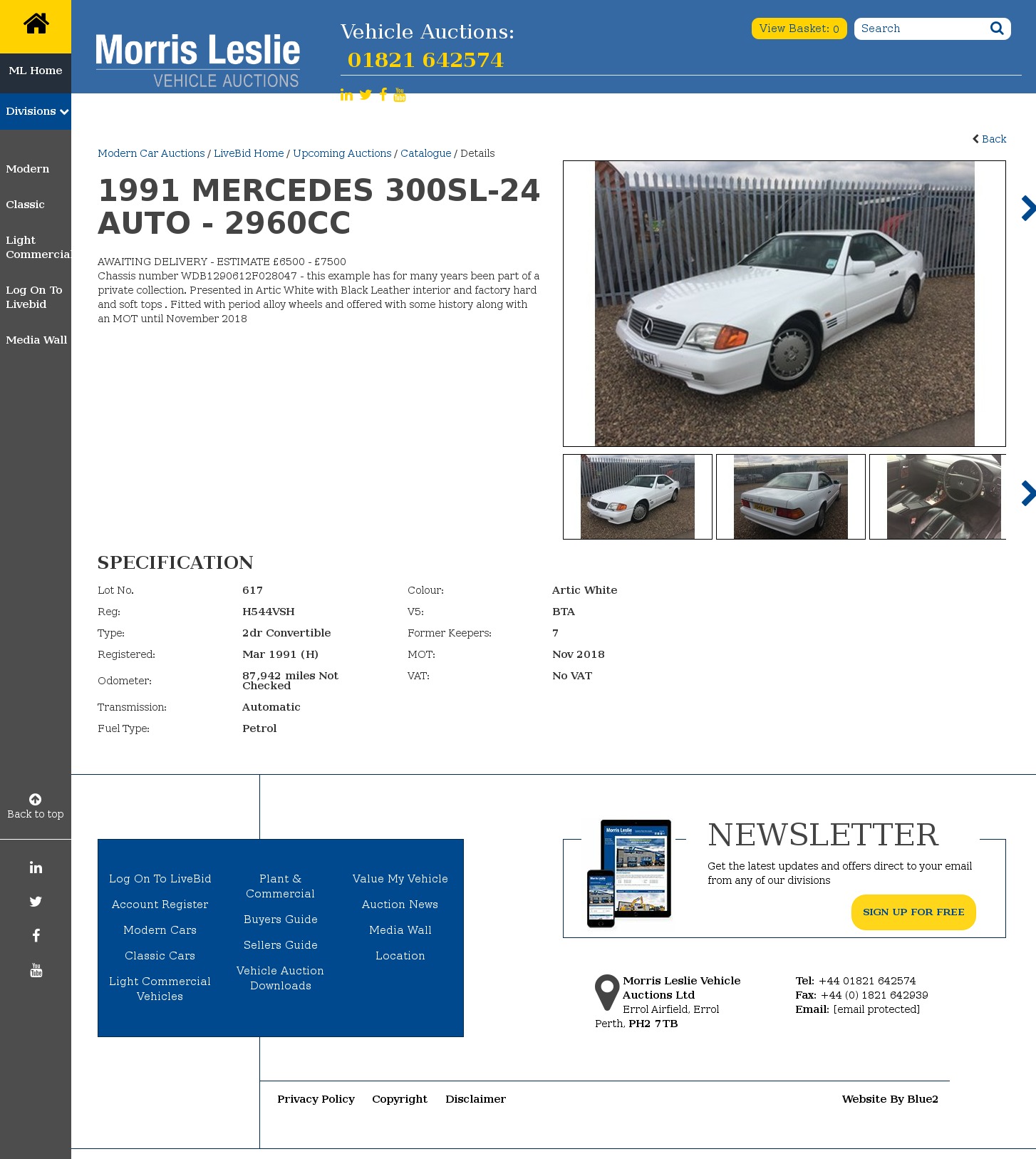Click the newsletter devices image
1036x1159 pixels.
[x=629, y=873]
